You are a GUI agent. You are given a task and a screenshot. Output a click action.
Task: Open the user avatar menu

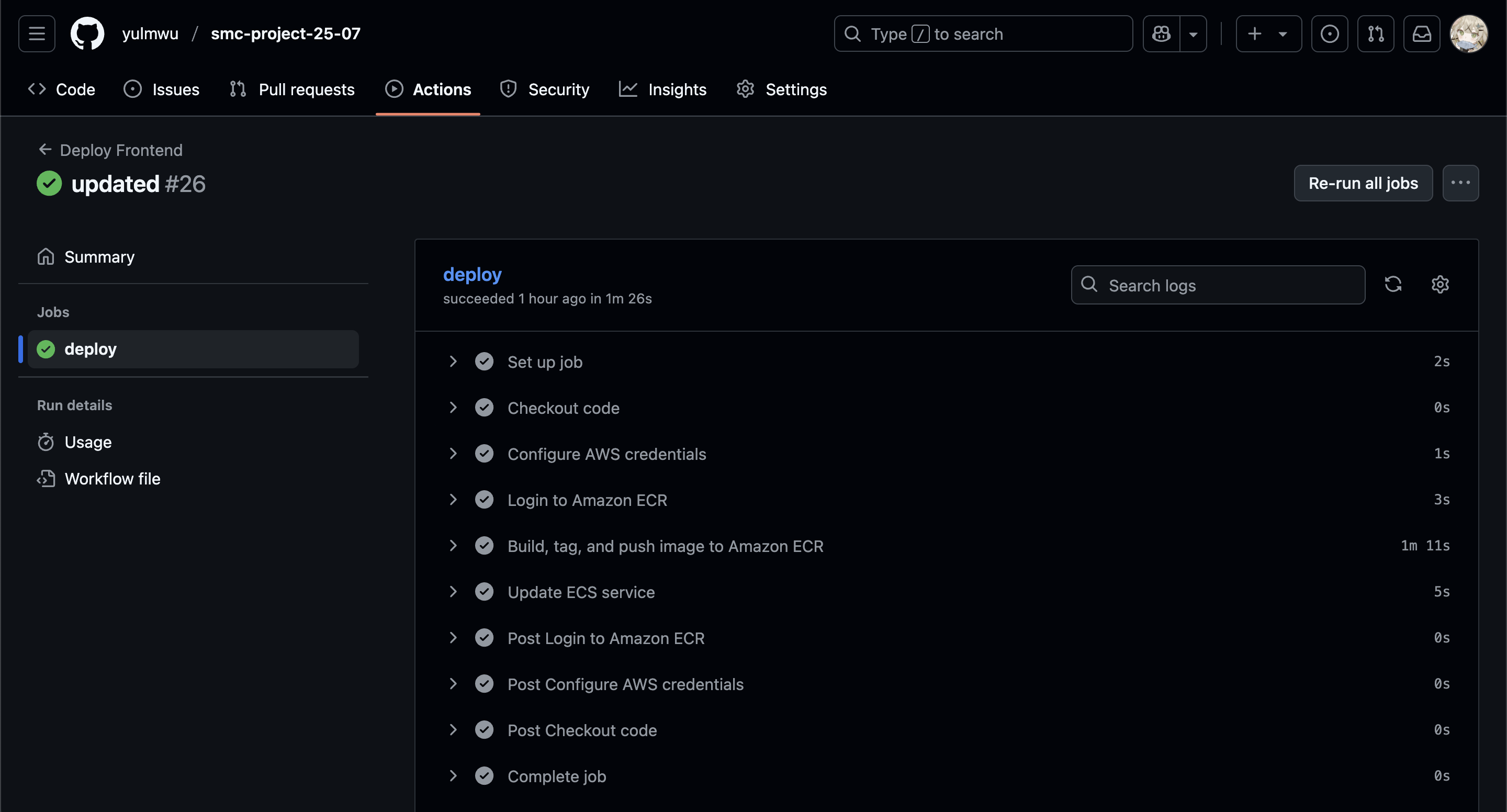pos(1468,33)
